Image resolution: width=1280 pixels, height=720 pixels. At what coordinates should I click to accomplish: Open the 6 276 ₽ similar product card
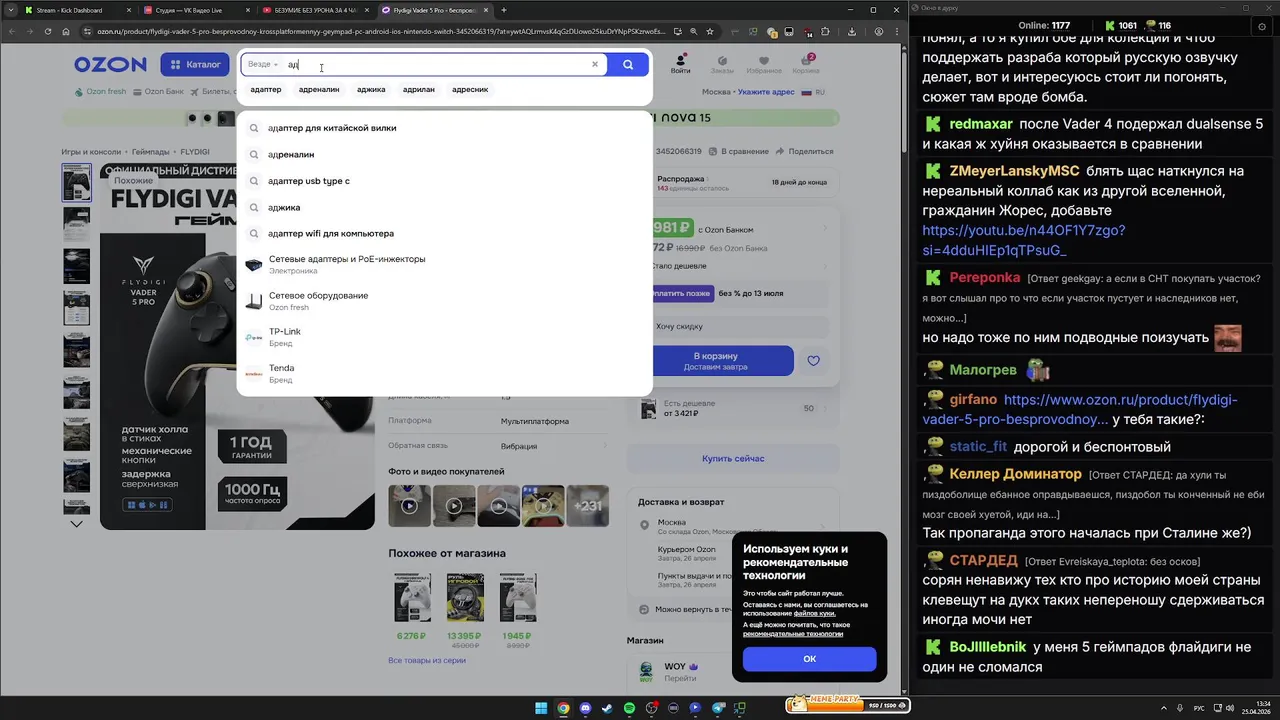click(x=412, y=608)
